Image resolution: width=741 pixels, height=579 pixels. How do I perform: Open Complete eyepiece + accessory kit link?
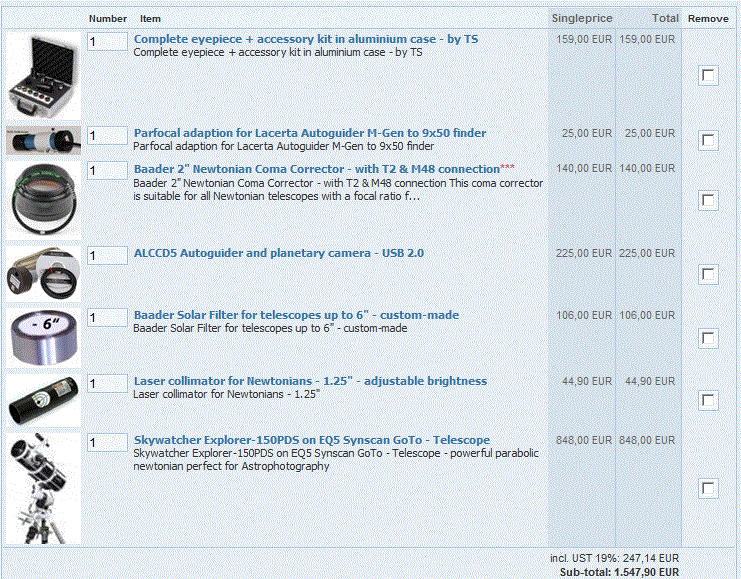pyautogui.click(x=306, y=39)
